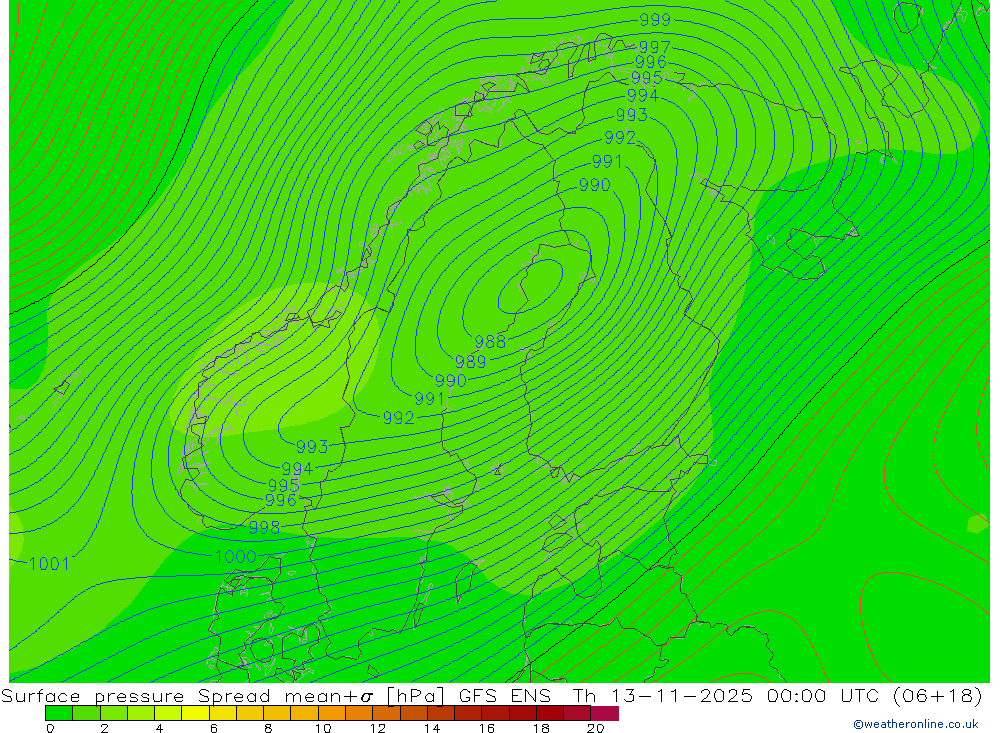The width and height of the screenshot is (1000, 733).
Task: Click the 1000 isobar label
Action: point(236,556)
